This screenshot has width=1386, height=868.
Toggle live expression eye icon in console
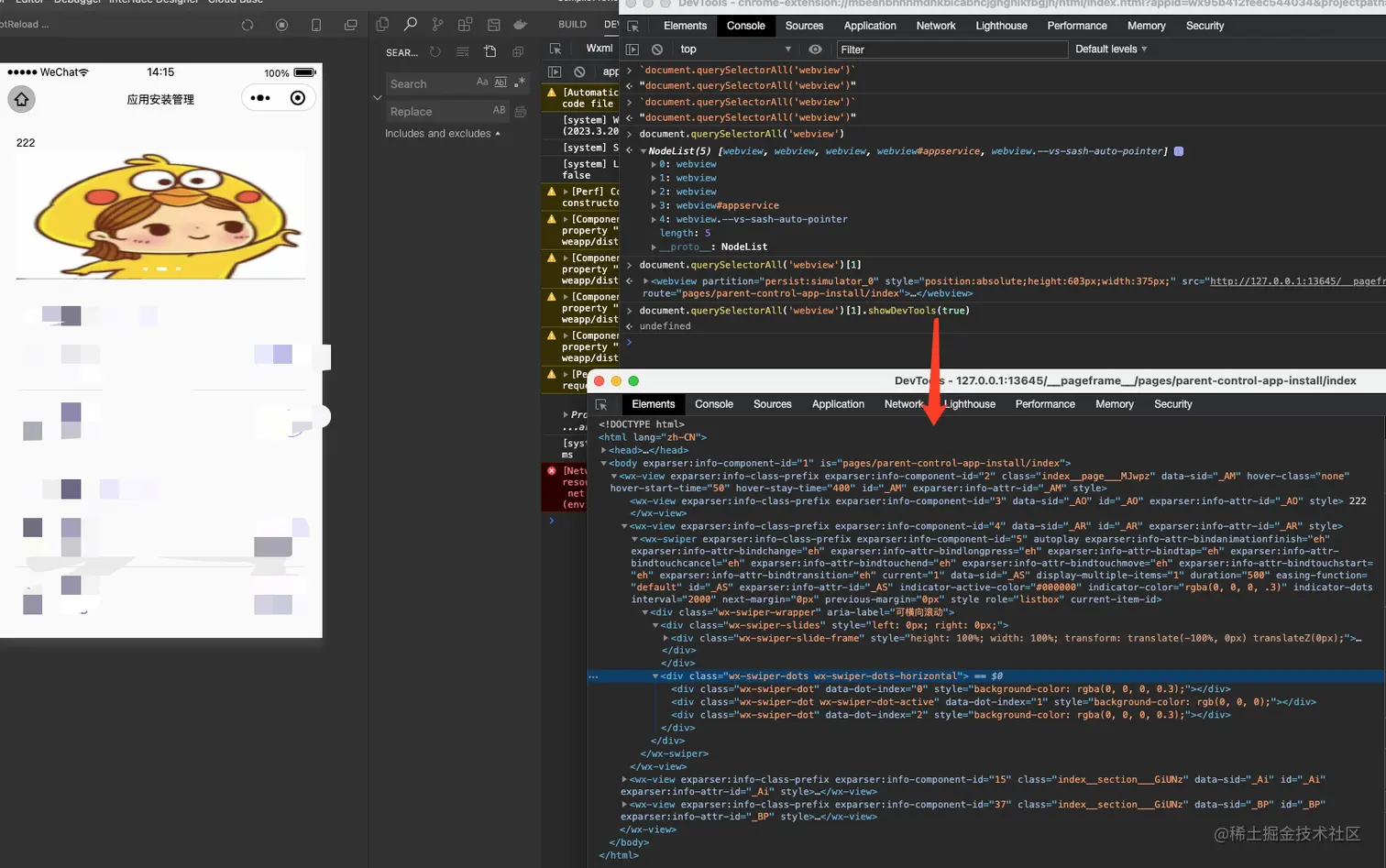(816, 49)
